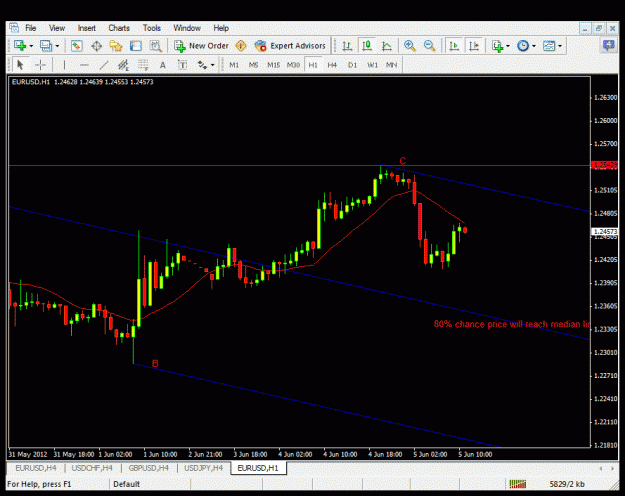
Task: Select the H4 timeframe
Action: [332, 65]
